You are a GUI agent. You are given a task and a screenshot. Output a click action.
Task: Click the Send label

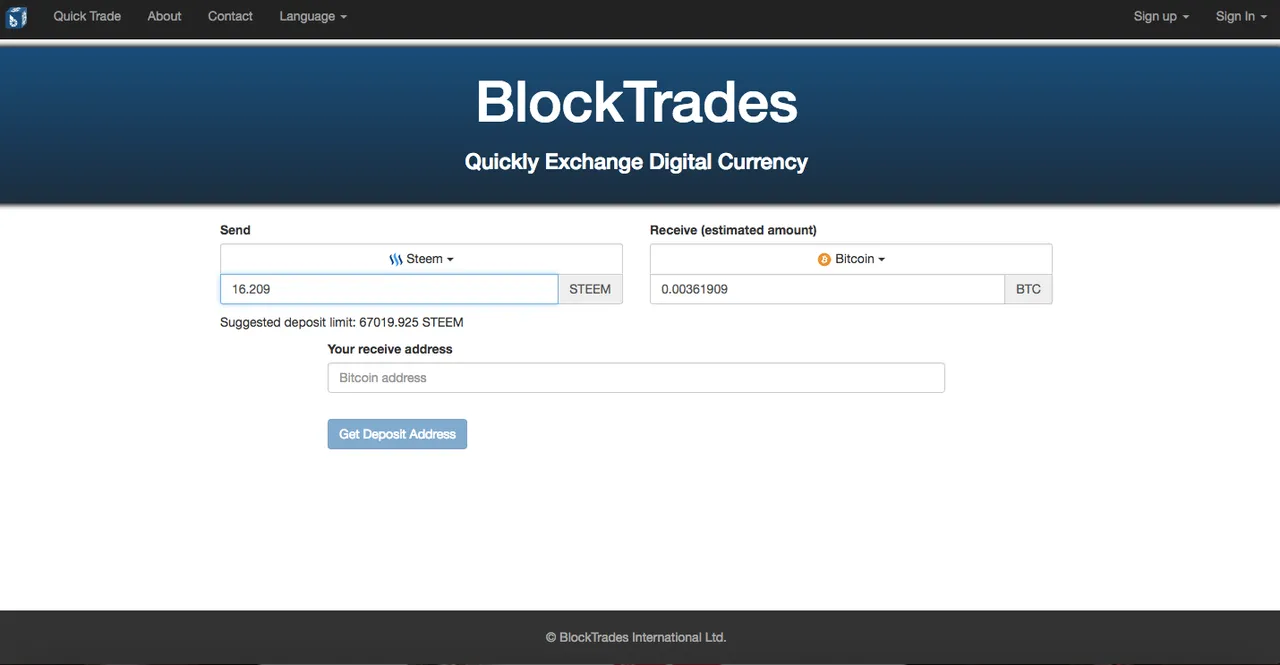tap(235, 230)
